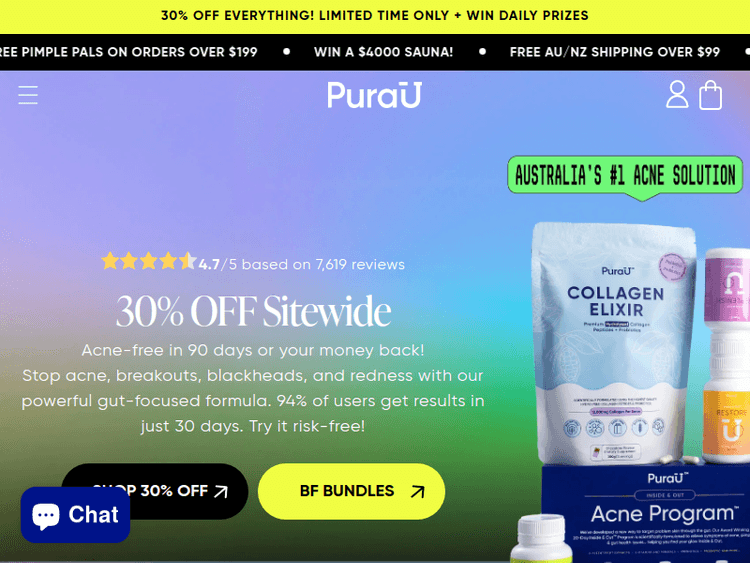
Task: Click the 30% OFF Sitewide heading
Action: (254, 311)
